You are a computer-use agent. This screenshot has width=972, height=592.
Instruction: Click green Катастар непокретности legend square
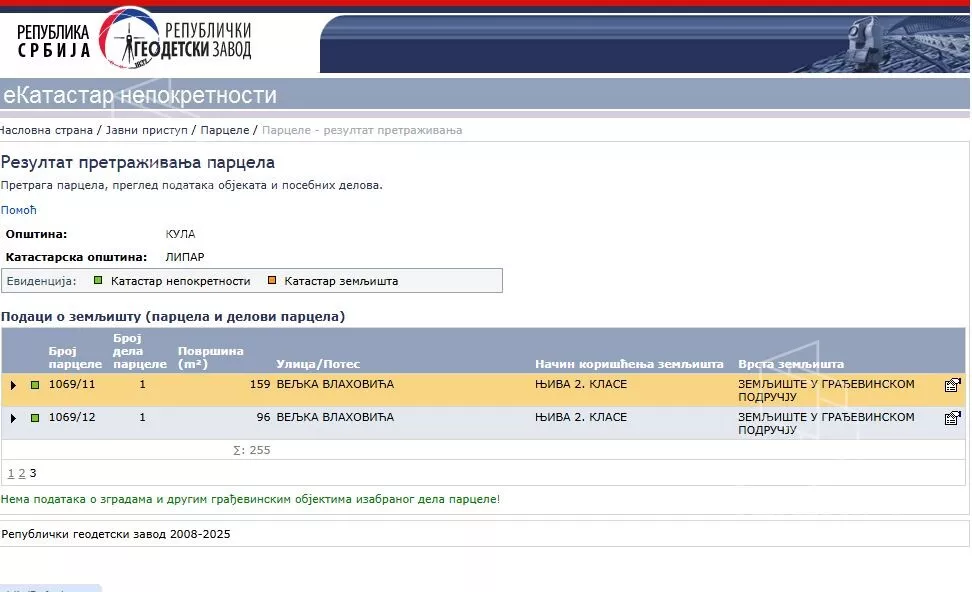pyautogui.click(x=98, y=281)
